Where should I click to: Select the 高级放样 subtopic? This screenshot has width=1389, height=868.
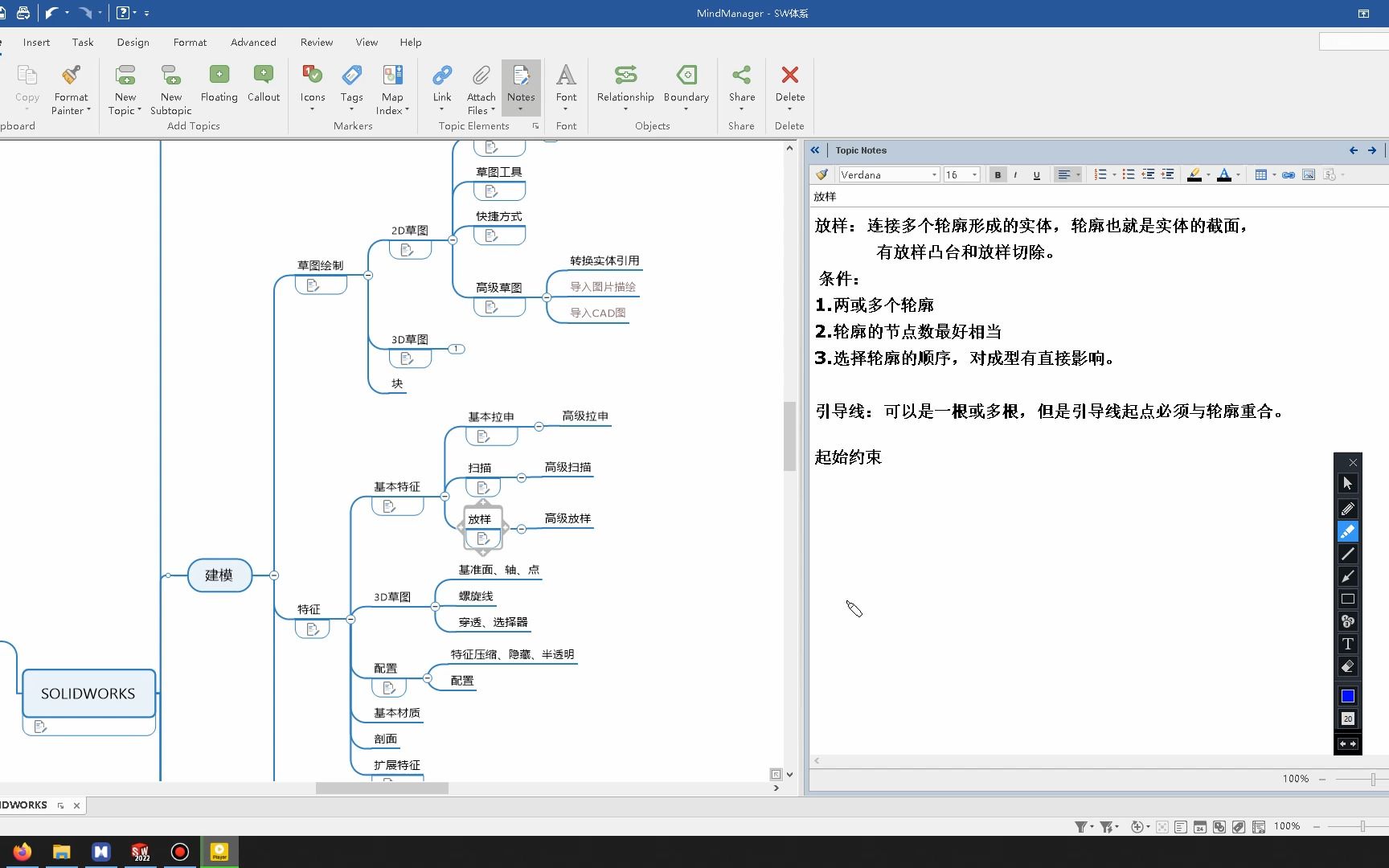tap(567, 518)
